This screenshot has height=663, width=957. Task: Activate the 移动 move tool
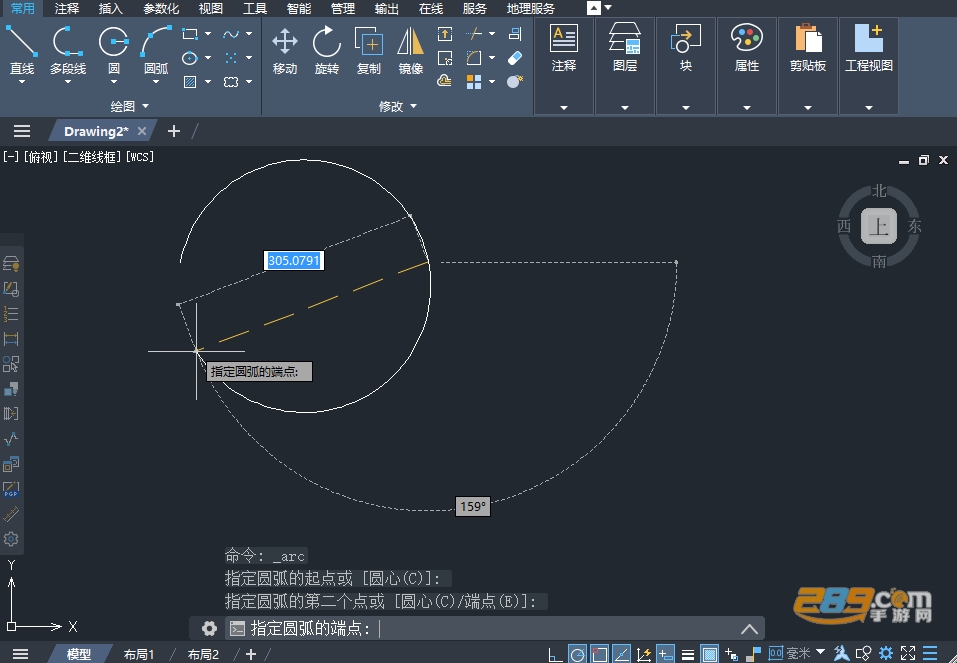tap(284, 51)
